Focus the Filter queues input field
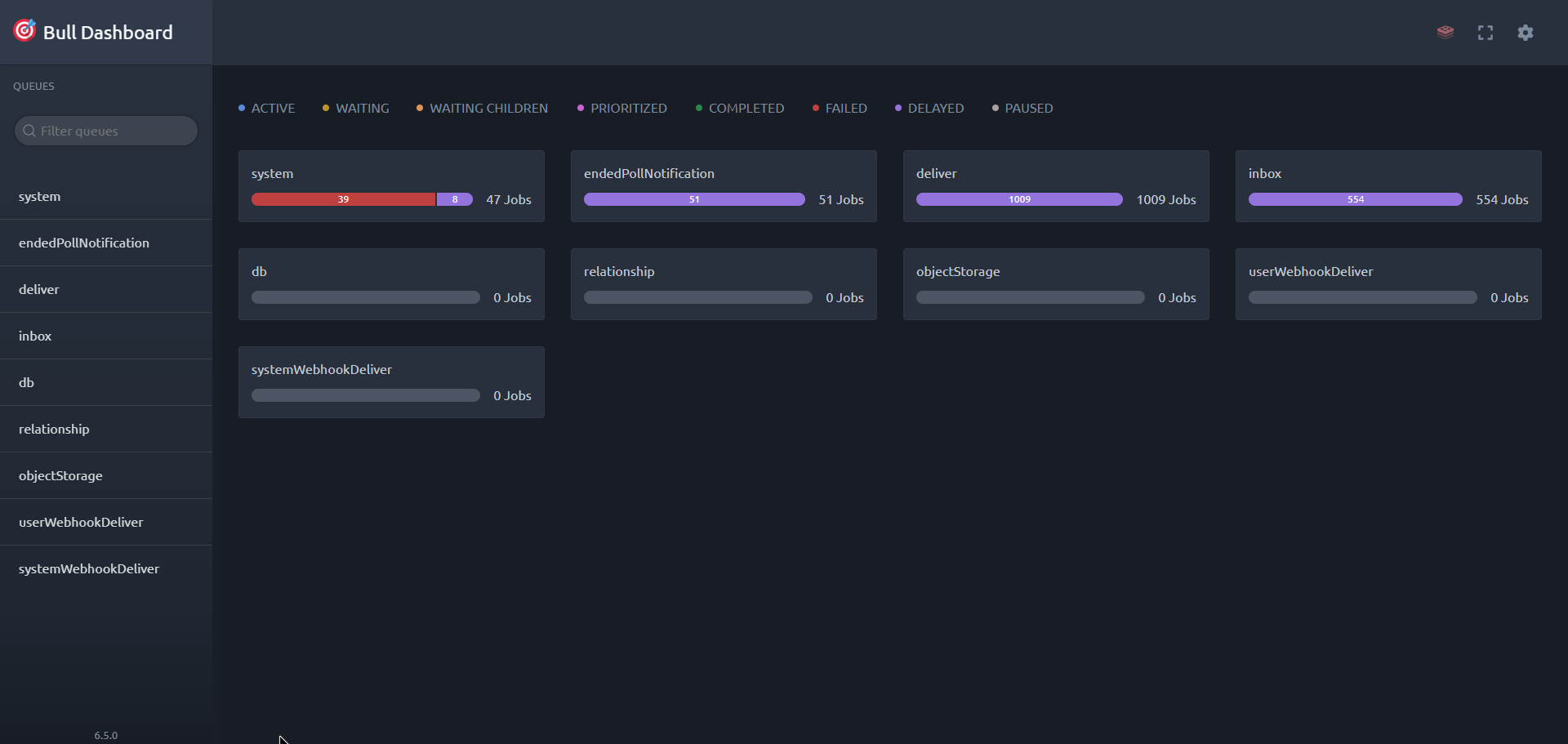Image resolution: width=1568 pixels, height=744 pixels. click(114, 131)
